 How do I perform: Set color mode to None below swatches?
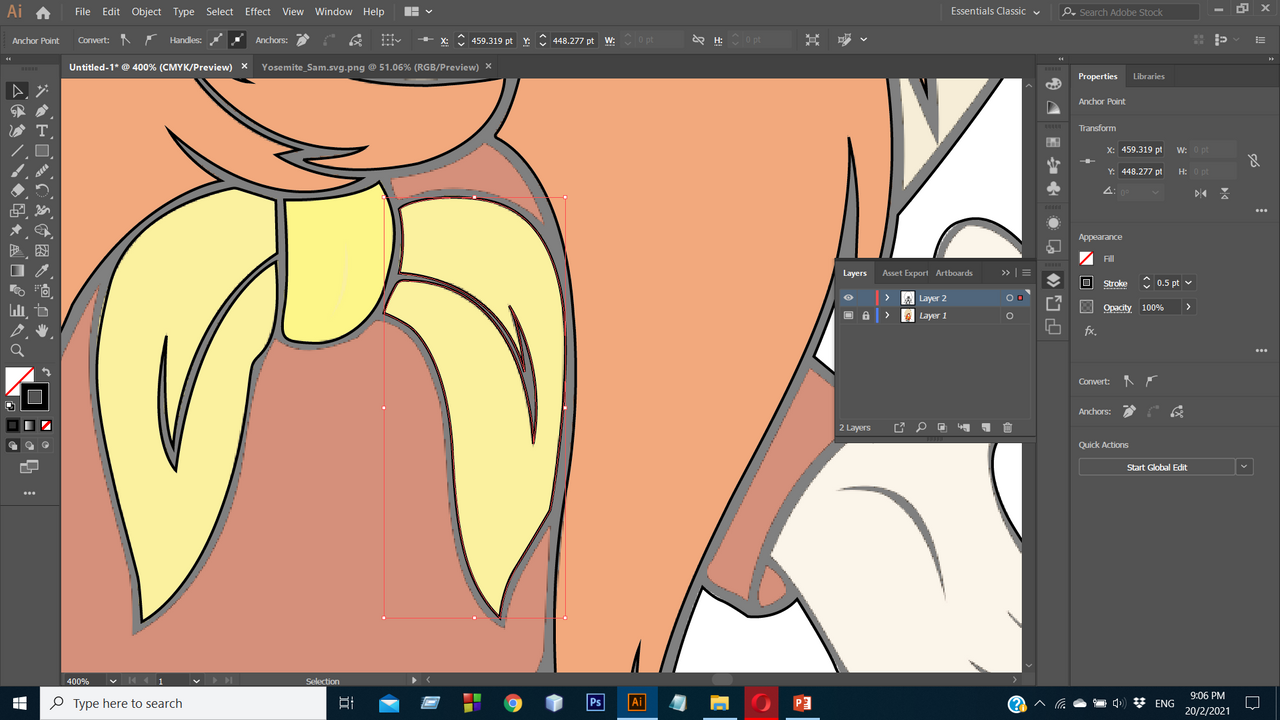click(x=46, y=425)
